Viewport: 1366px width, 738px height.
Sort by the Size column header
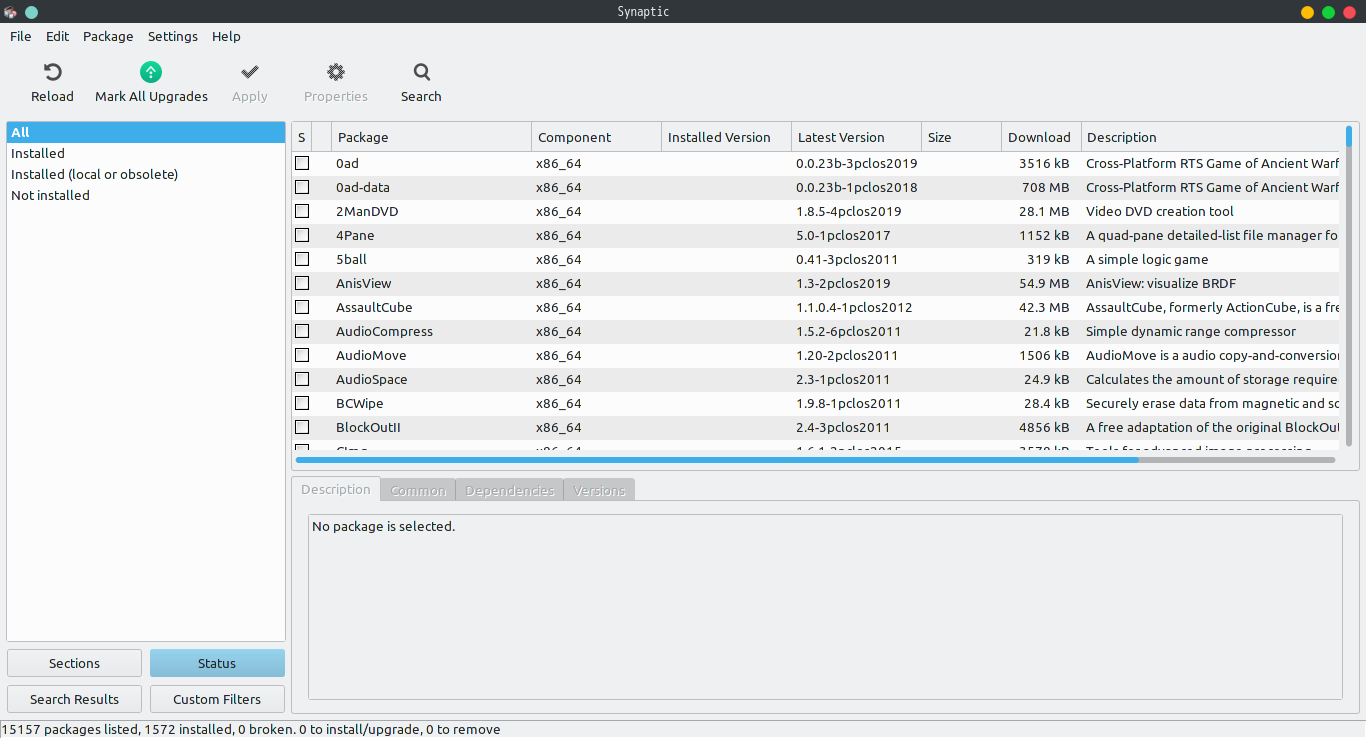(x=962, y=137)
